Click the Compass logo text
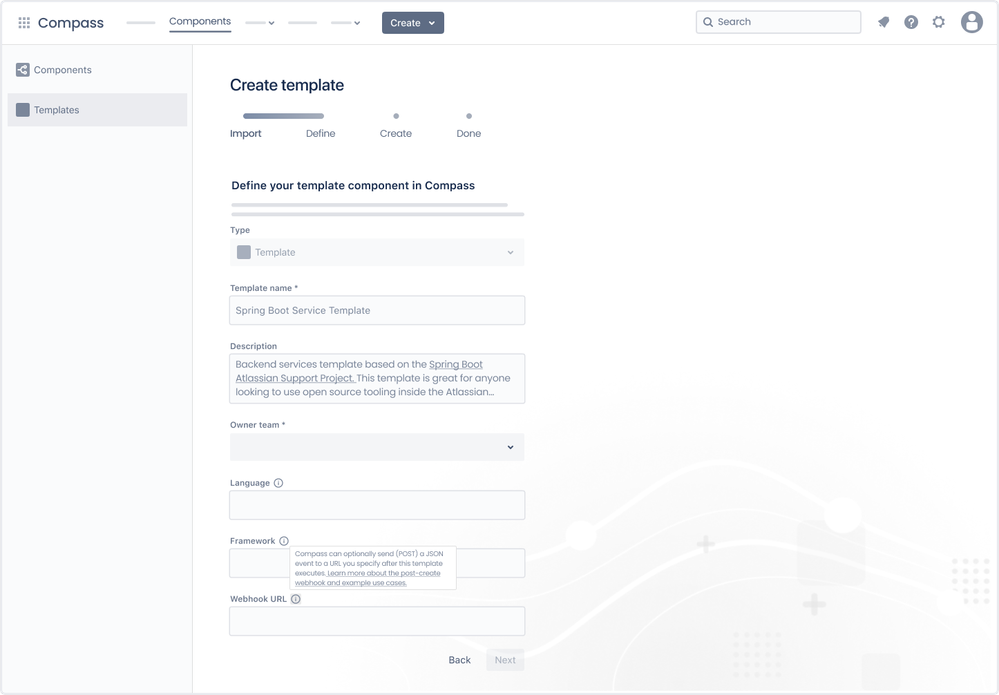This screenshot has height=695, width=999. tap(71, 23)
